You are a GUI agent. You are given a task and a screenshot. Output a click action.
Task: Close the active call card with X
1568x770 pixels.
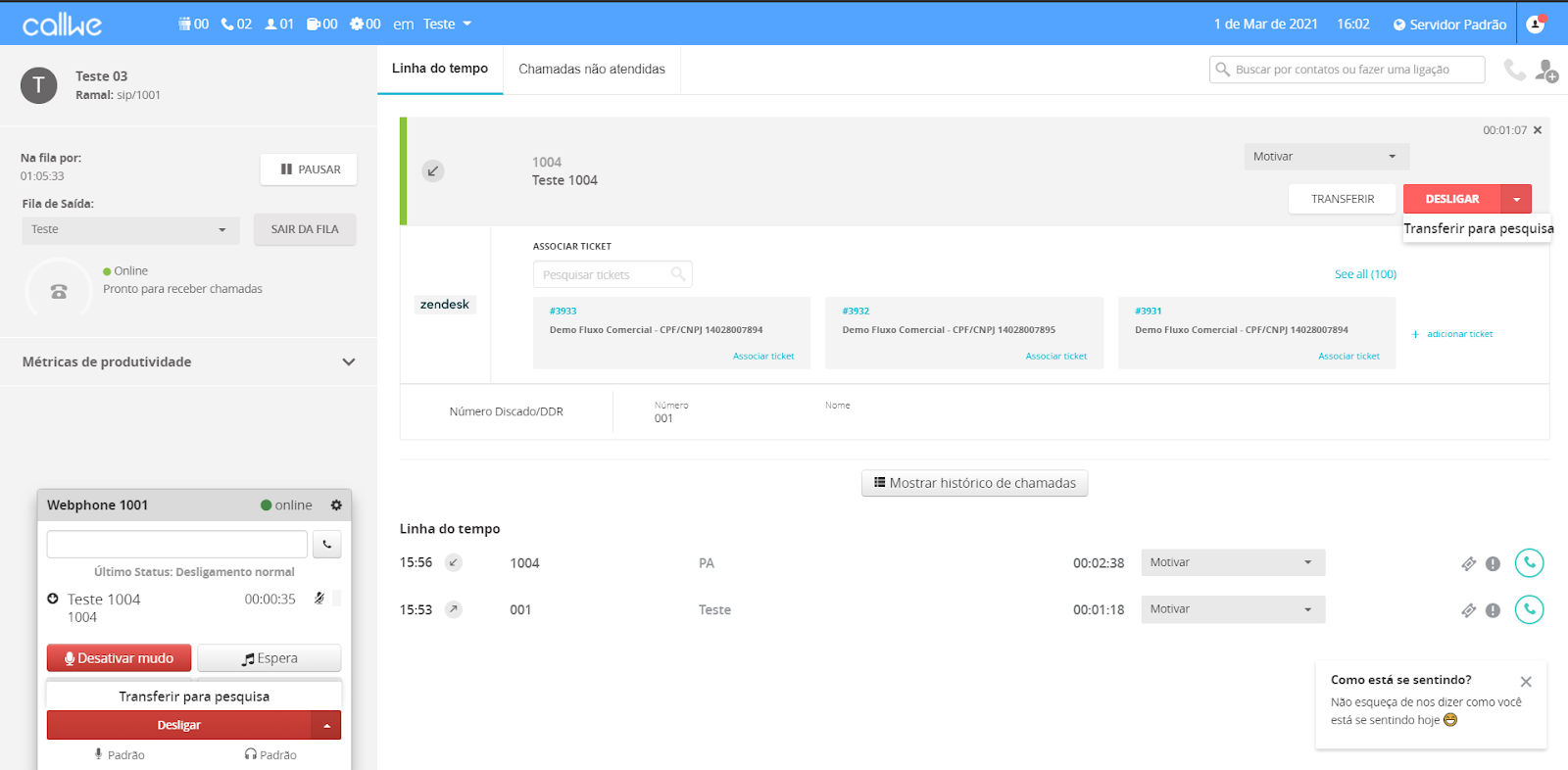(1538, 130)
